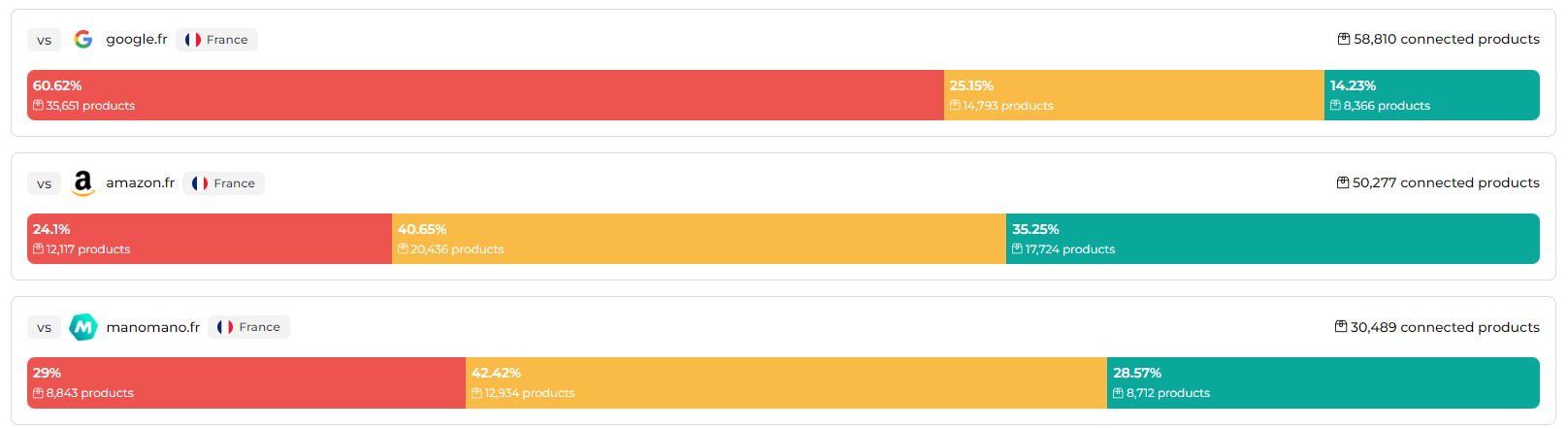
Task: Click the red 24.1% amazon.fr segment
Action: (x=209, y=239)
